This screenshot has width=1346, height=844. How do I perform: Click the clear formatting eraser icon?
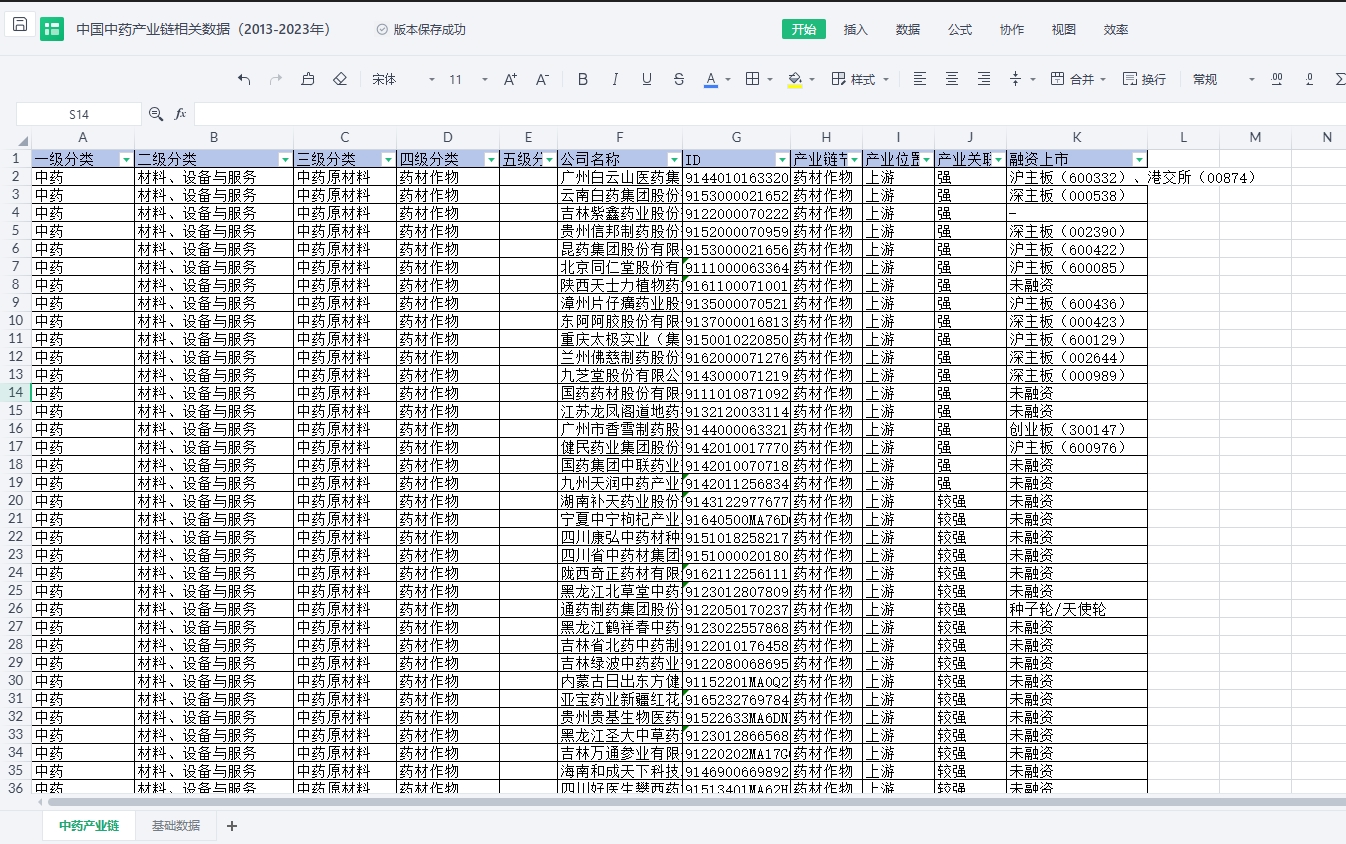(x=340, y=79)
